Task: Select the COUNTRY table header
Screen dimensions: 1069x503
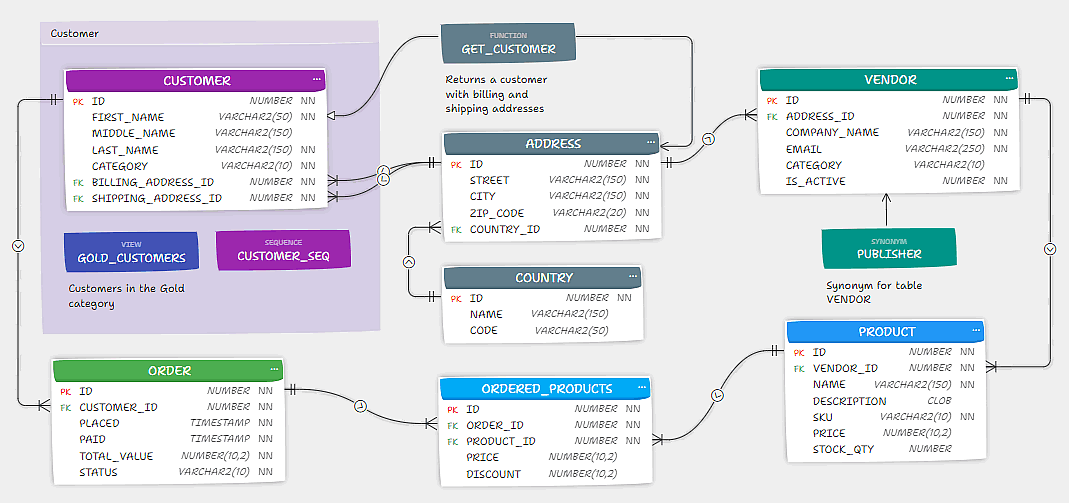Action: coord(543,277)
